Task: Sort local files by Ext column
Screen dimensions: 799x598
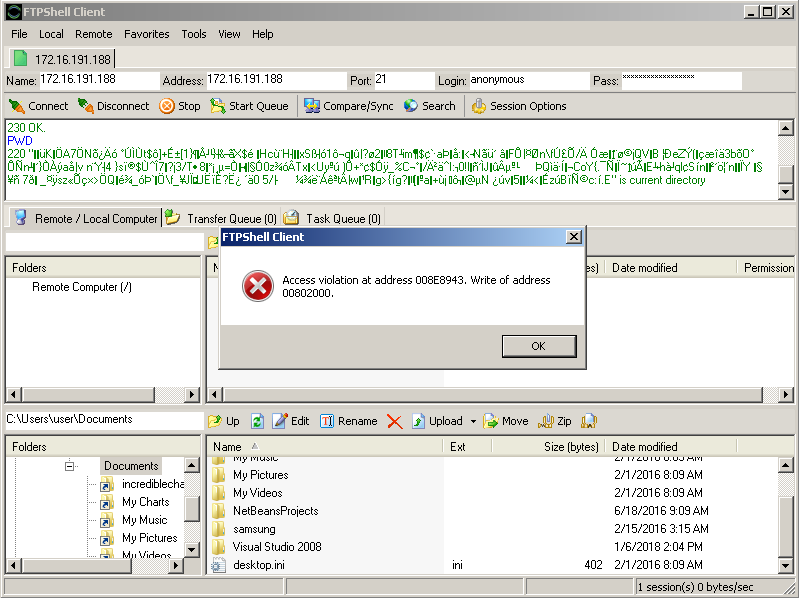Action: [x=467, y=447]
